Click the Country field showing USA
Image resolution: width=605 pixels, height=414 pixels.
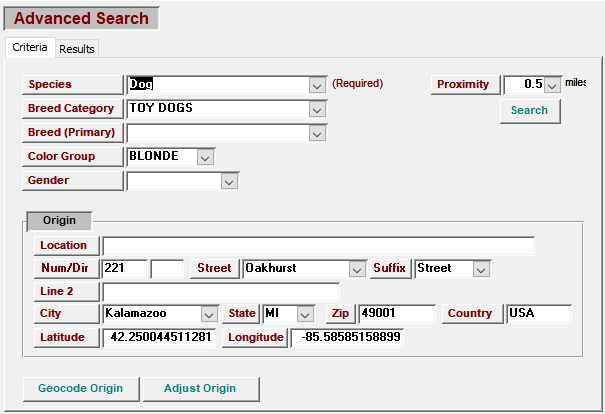pyautogui.click(x=539, y=314)
